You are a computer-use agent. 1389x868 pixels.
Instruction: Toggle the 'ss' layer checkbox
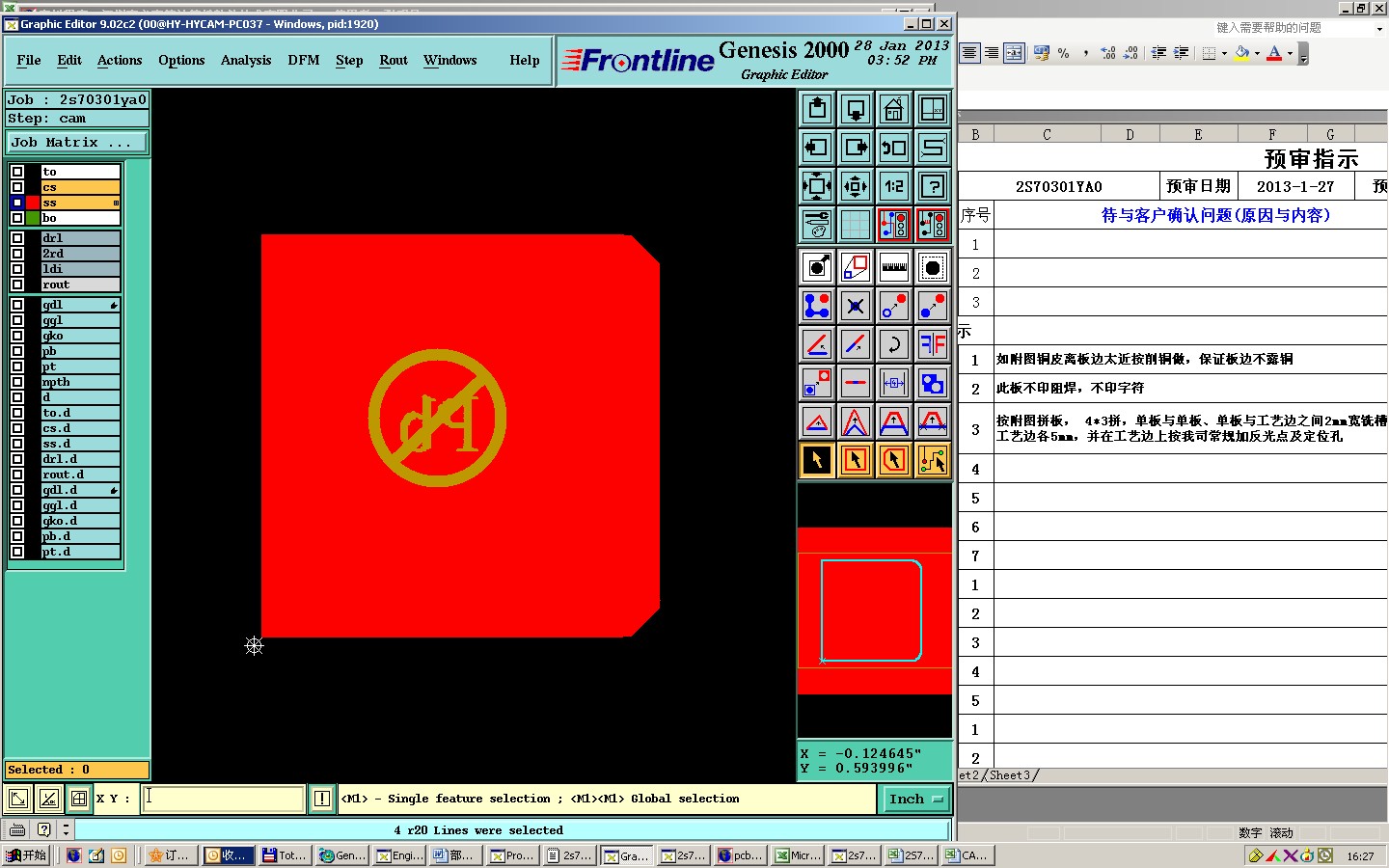tap(17, 203)
